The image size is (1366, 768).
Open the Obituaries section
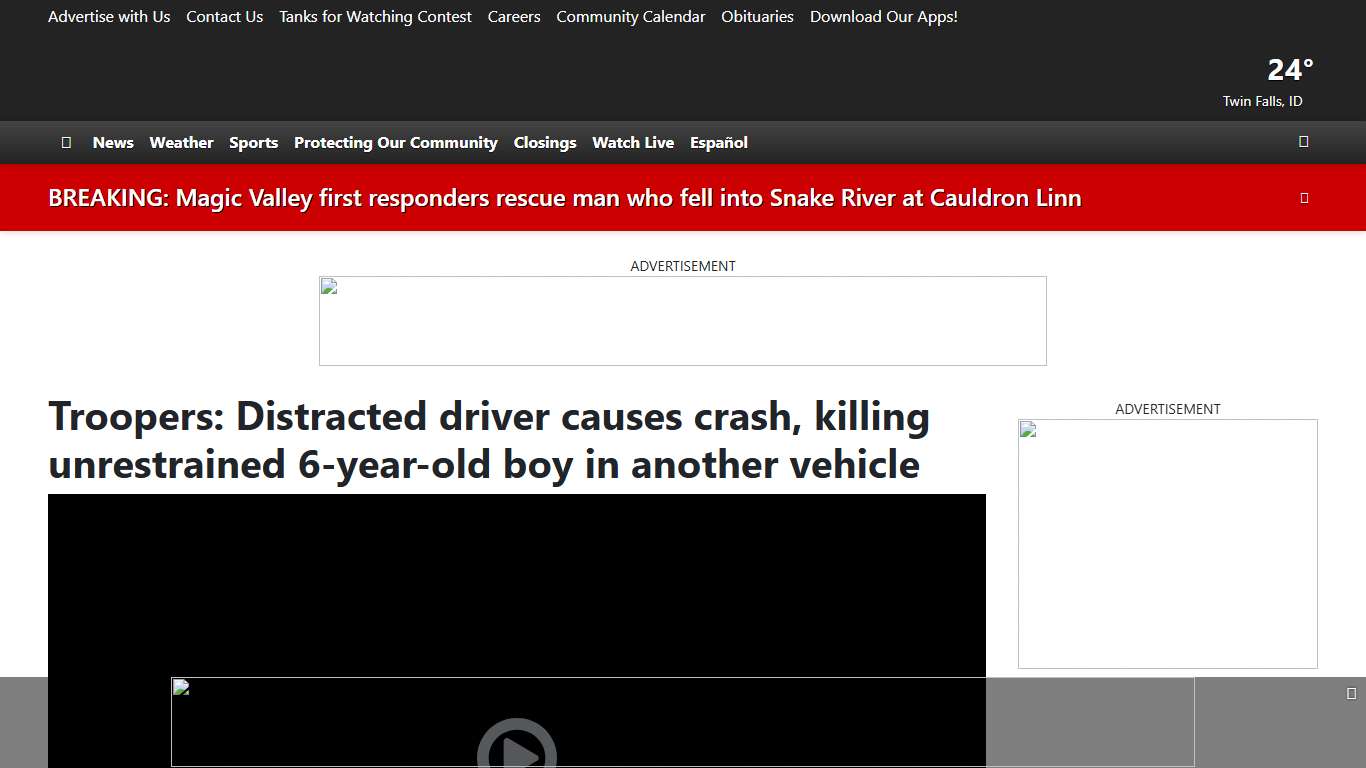point(757,16)
